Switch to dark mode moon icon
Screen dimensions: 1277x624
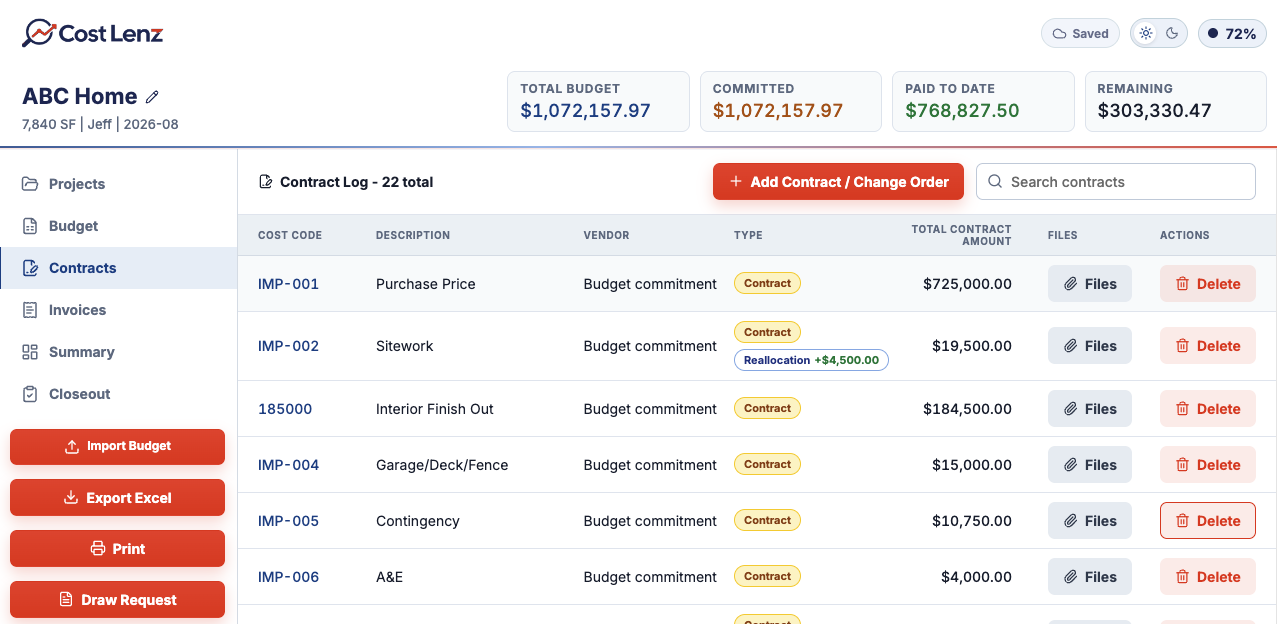point(1172,33)
